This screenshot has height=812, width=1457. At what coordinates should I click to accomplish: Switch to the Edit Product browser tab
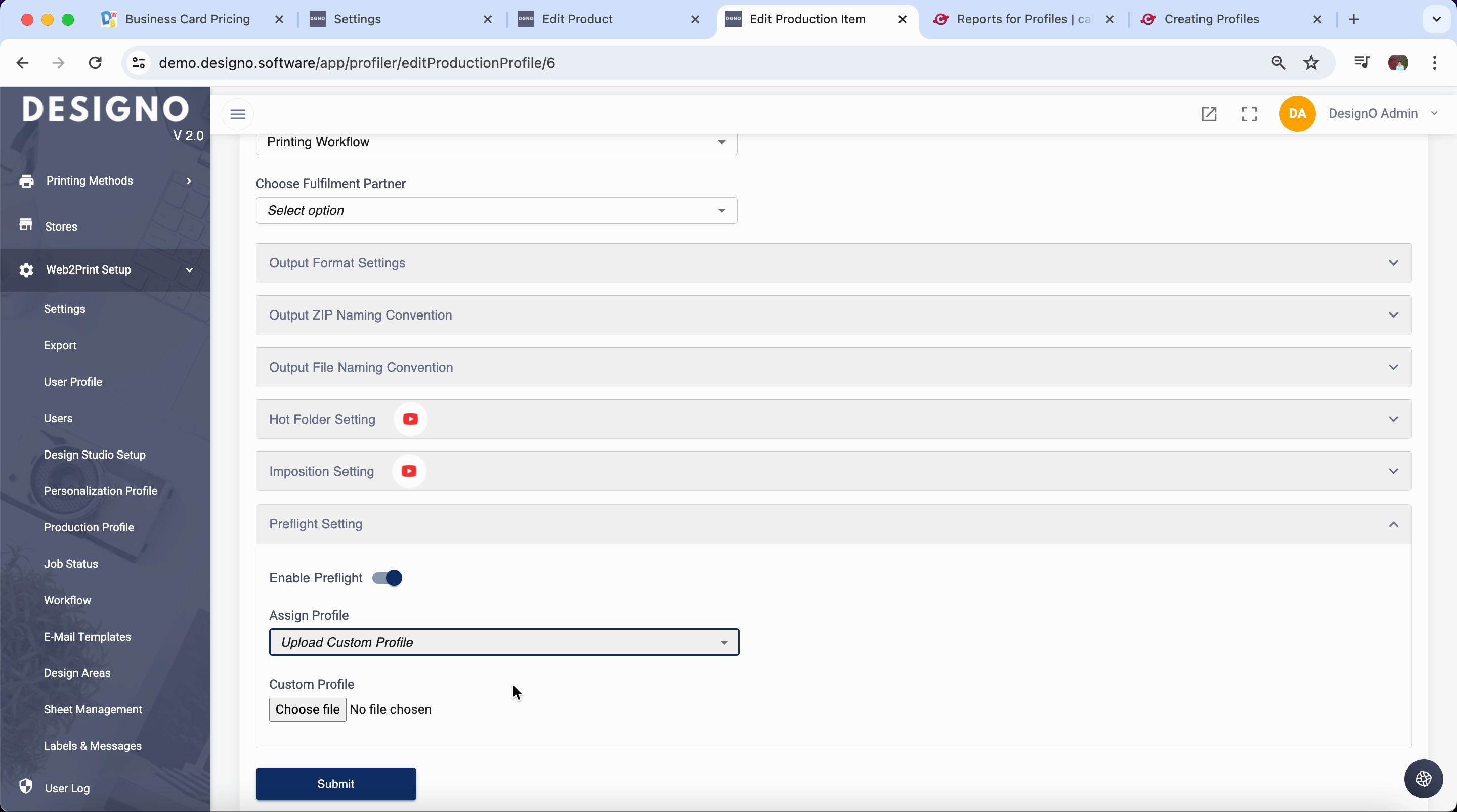[577, 19]
